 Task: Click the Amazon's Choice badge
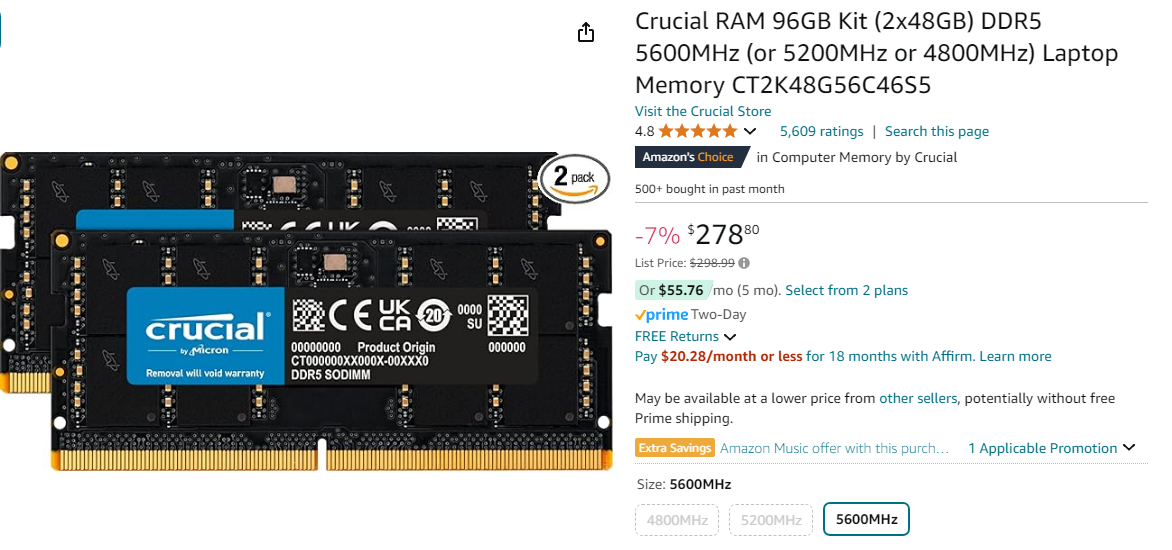[x=691, y=157]
